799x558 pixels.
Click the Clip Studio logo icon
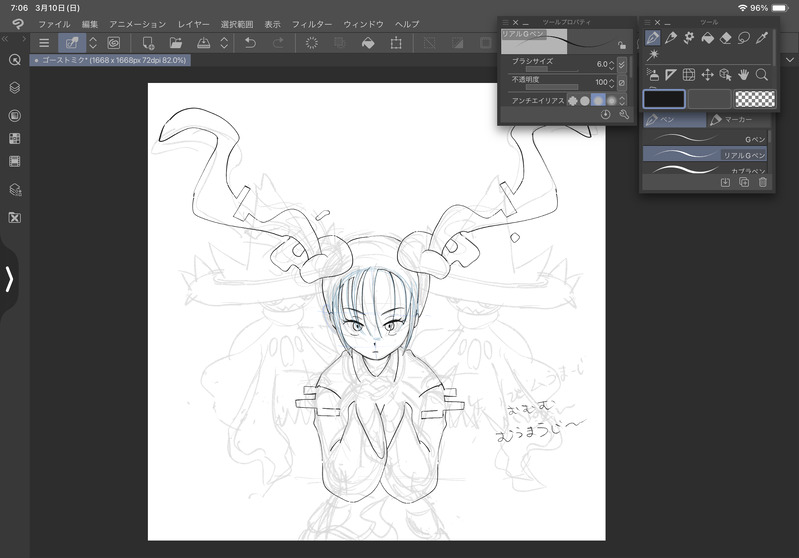[x=18, y=24]
